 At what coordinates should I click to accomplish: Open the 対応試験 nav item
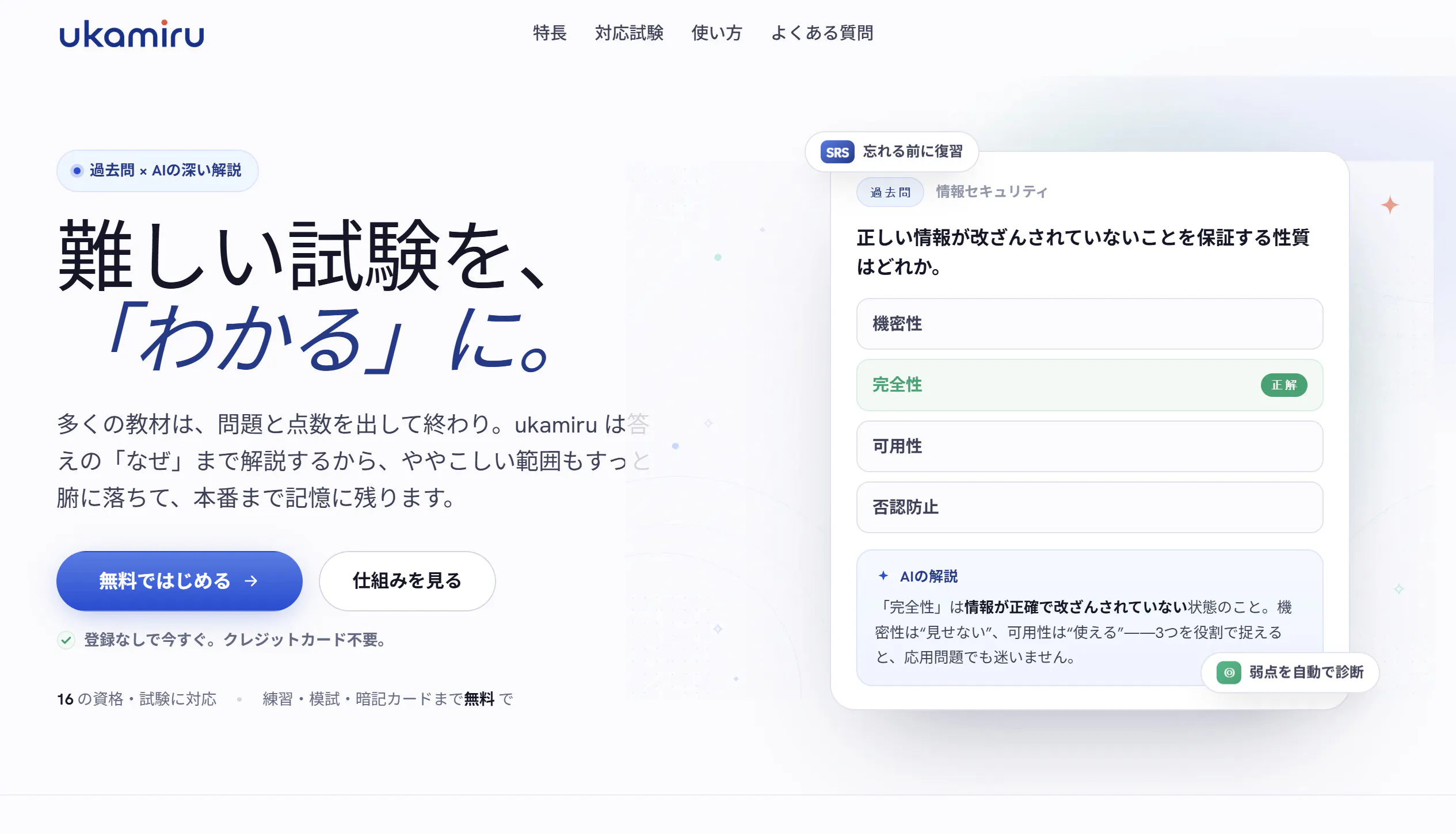coord(629,33)
